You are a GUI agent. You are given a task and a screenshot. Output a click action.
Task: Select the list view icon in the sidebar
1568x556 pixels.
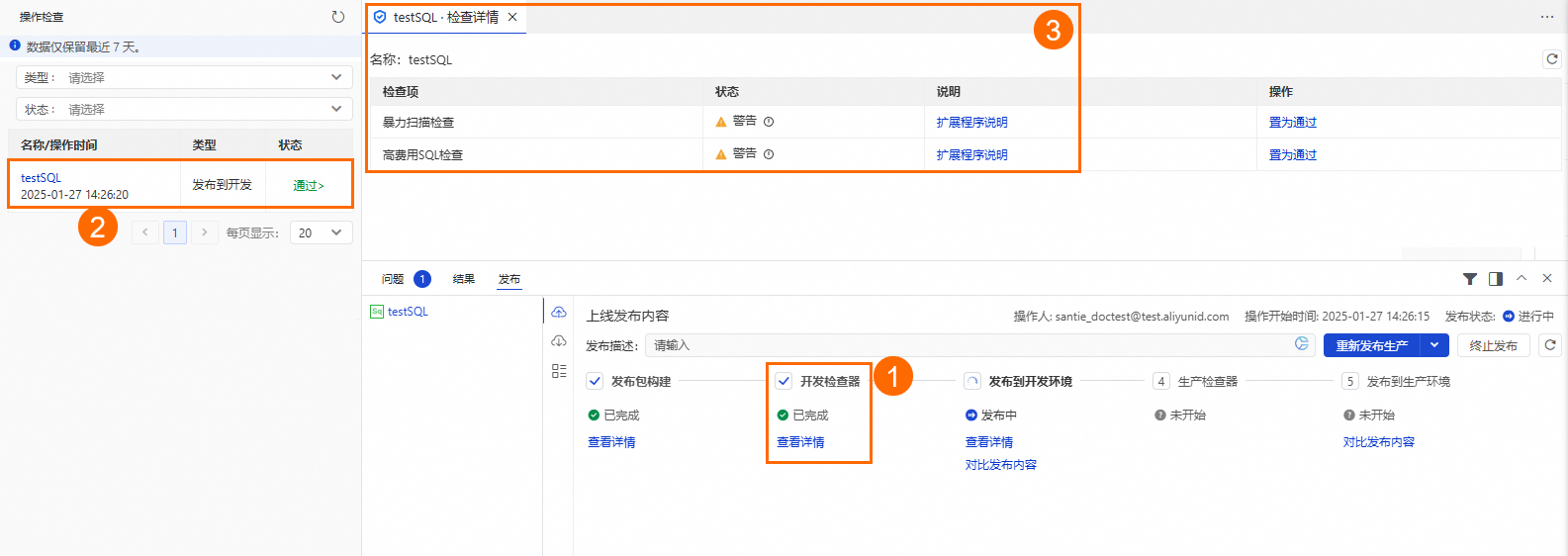[559, 371]
